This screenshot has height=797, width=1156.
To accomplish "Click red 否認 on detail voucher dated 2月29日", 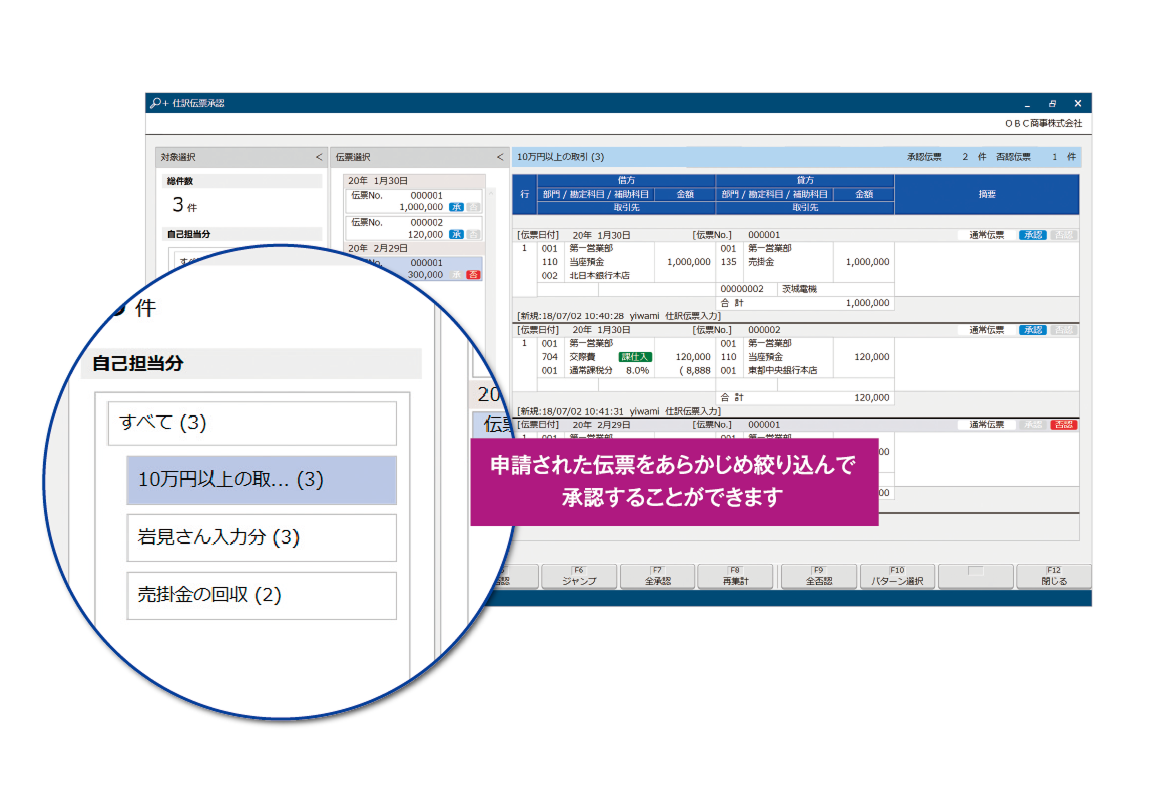I will (1064, 425).
